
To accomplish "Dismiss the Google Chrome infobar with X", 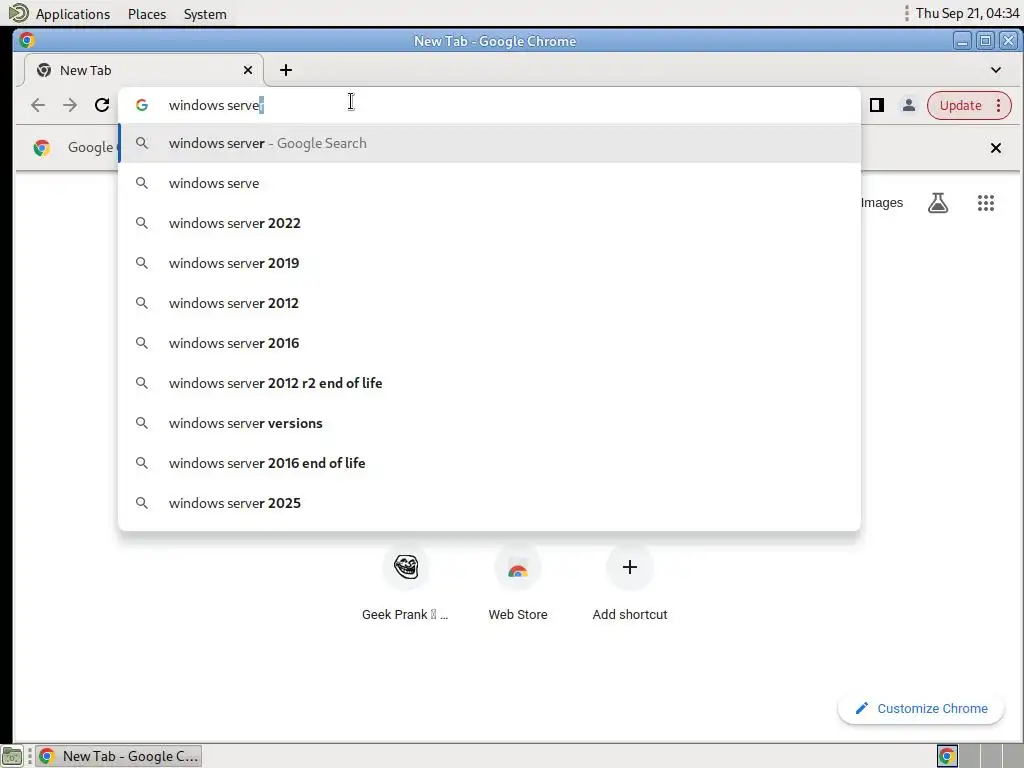I will pos(996,148).
